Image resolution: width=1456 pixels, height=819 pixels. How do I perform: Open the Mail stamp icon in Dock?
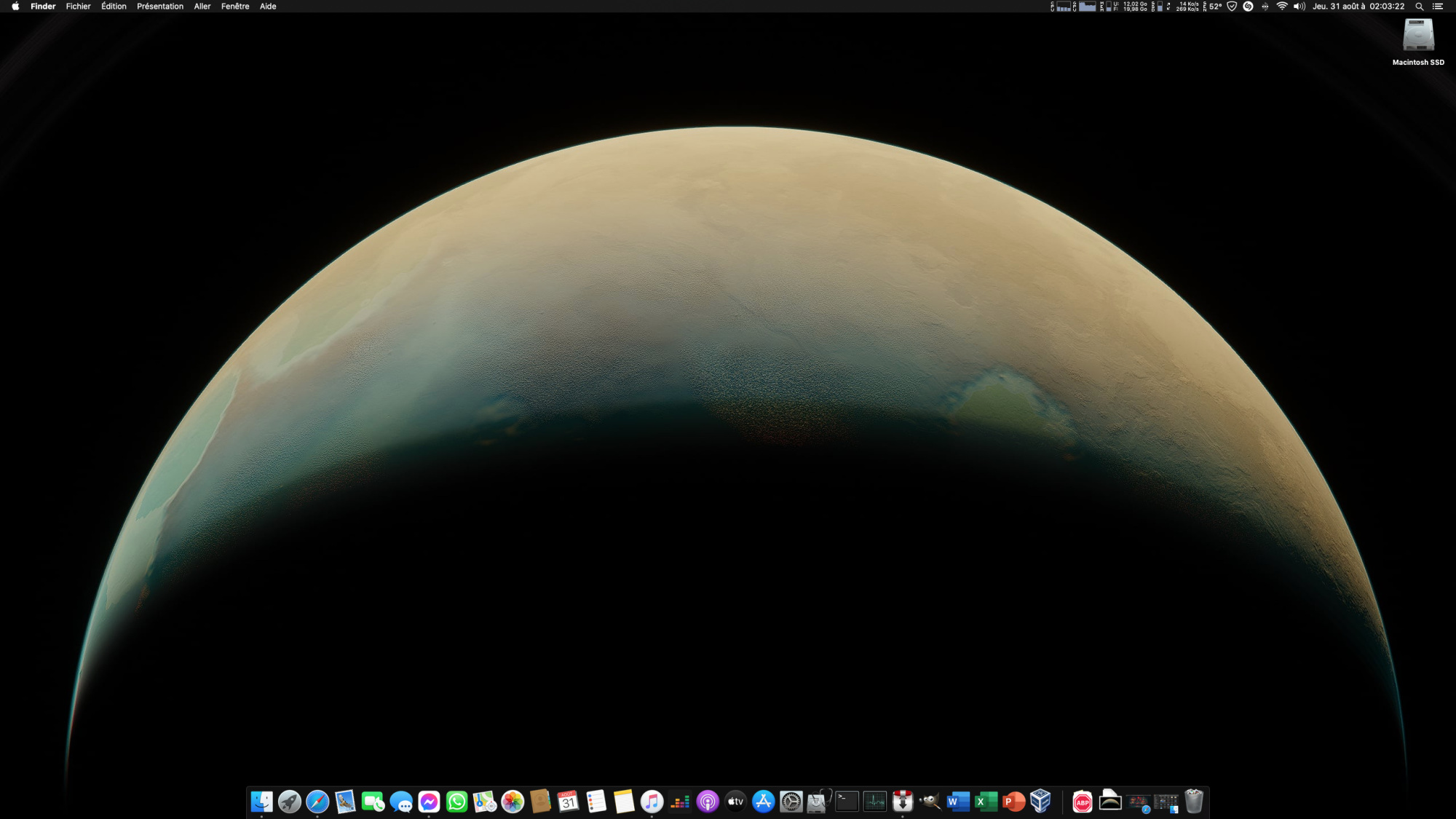(x=345, y=802)
